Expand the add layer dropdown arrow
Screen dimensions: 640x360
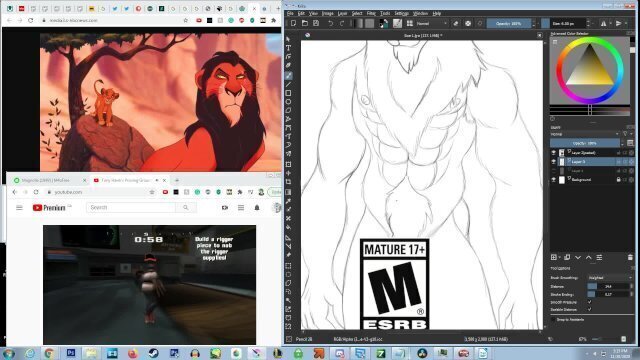pyautogui.click(x=560, y=258)
